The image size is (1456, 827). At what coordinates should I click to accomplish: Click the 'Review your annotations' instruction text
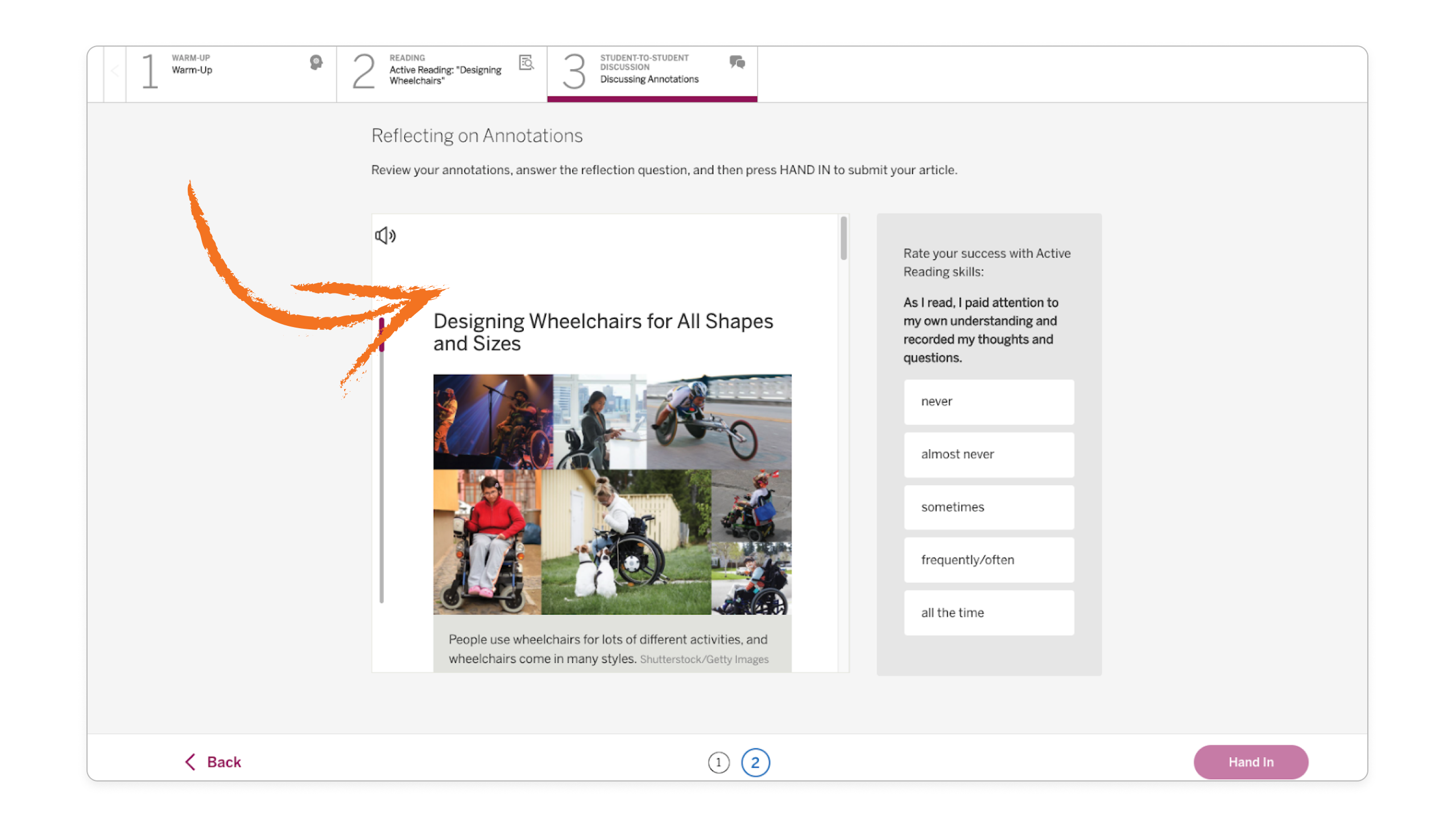pos(664,169)
